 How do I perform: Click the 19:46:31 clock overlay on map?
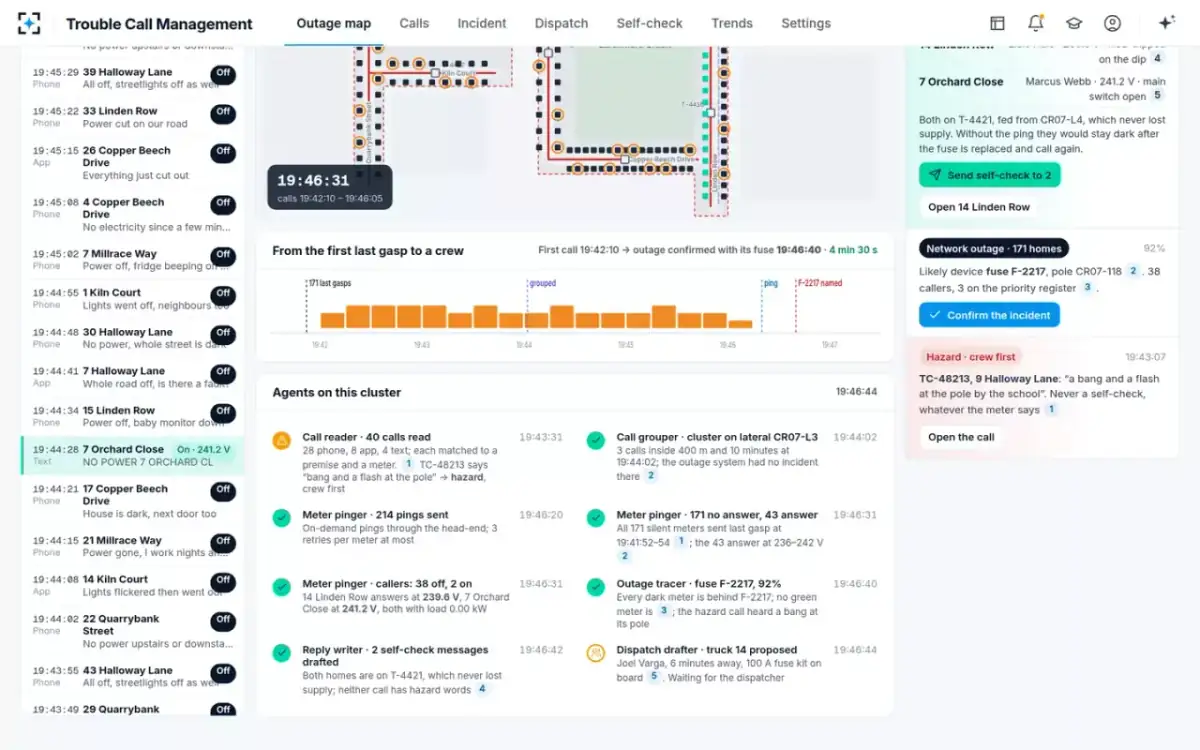[329, 187]
